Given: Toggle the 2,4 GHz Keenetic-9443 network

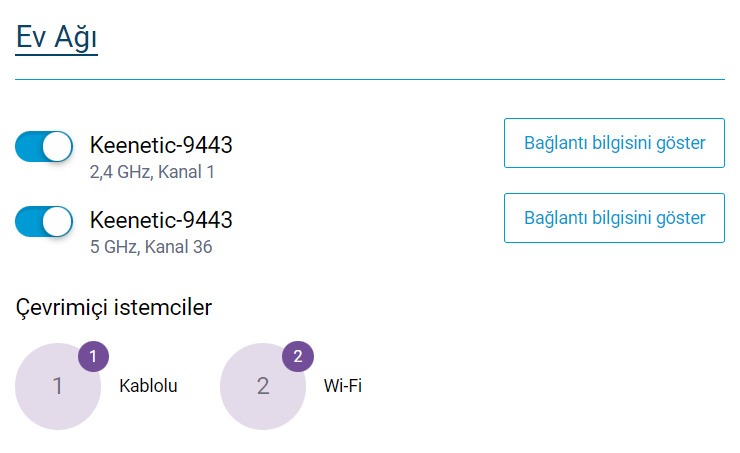Looking at the screenshot, I should coord(44,147).
